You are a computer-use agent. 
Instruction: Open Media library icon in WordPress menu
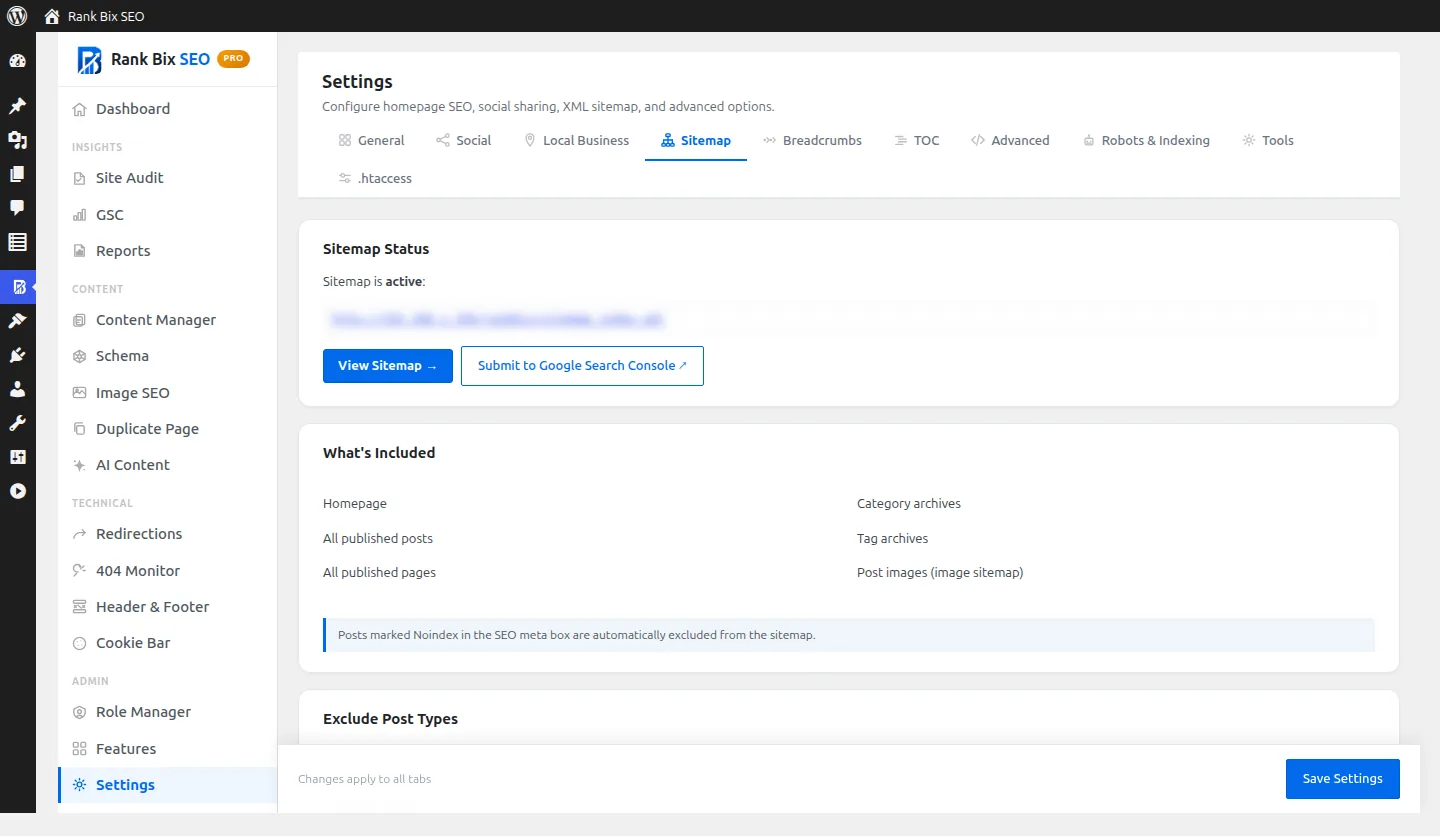tap(17, 140)
